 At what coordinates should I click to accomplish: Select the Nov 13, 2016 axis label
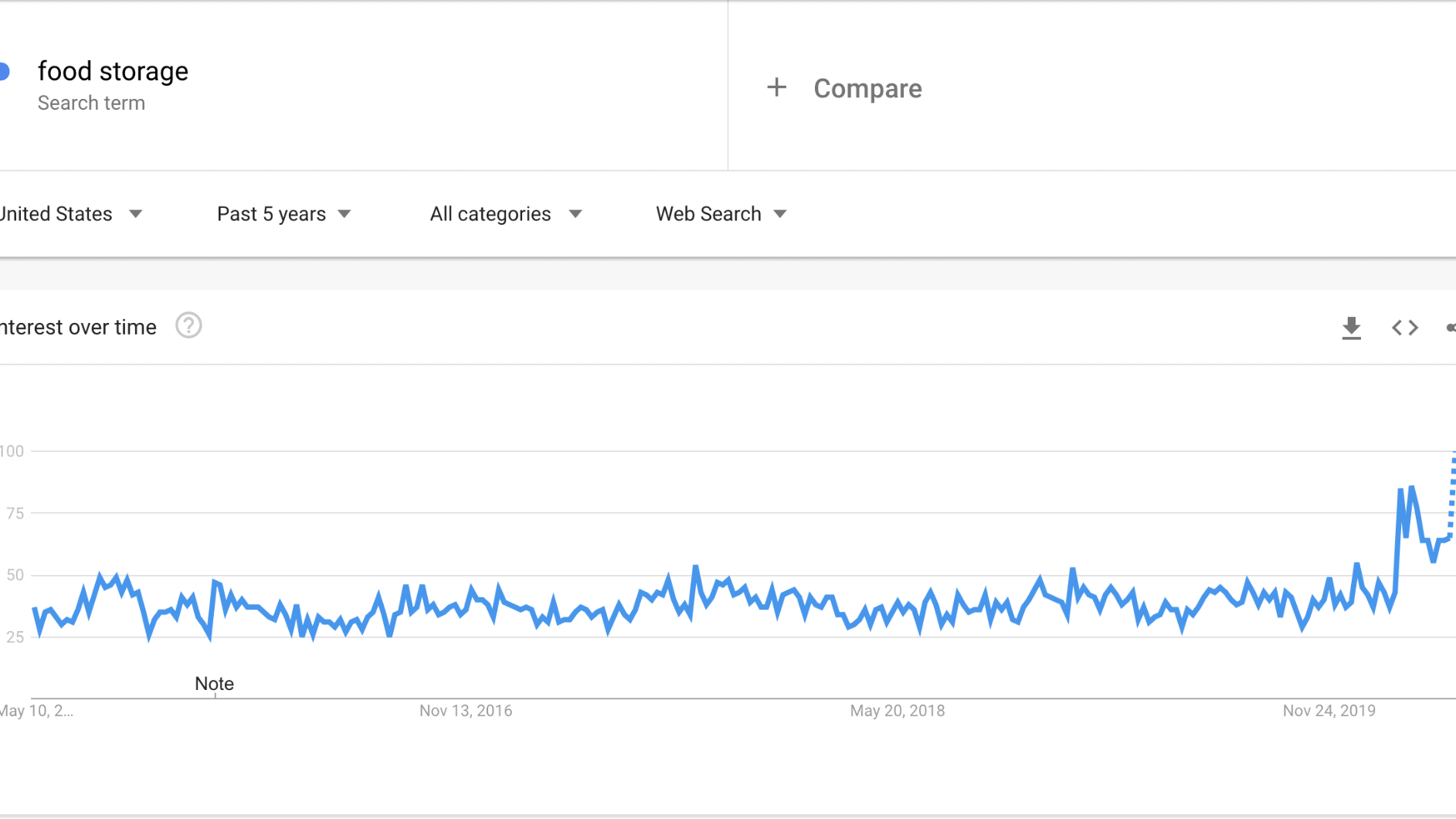466,711
